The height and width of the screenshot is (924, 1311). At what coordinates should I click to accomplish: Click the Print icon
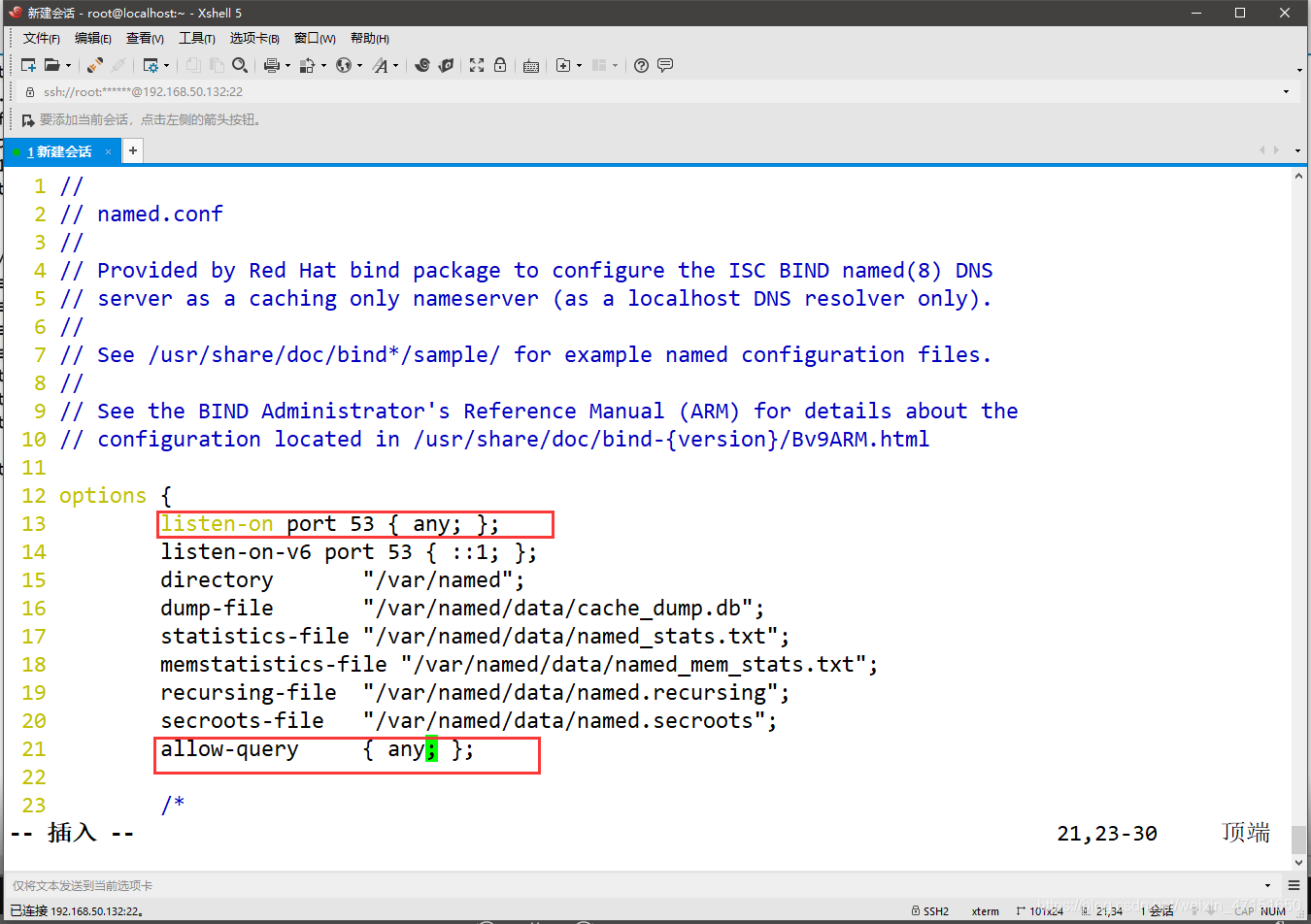(x=272, y=65)
